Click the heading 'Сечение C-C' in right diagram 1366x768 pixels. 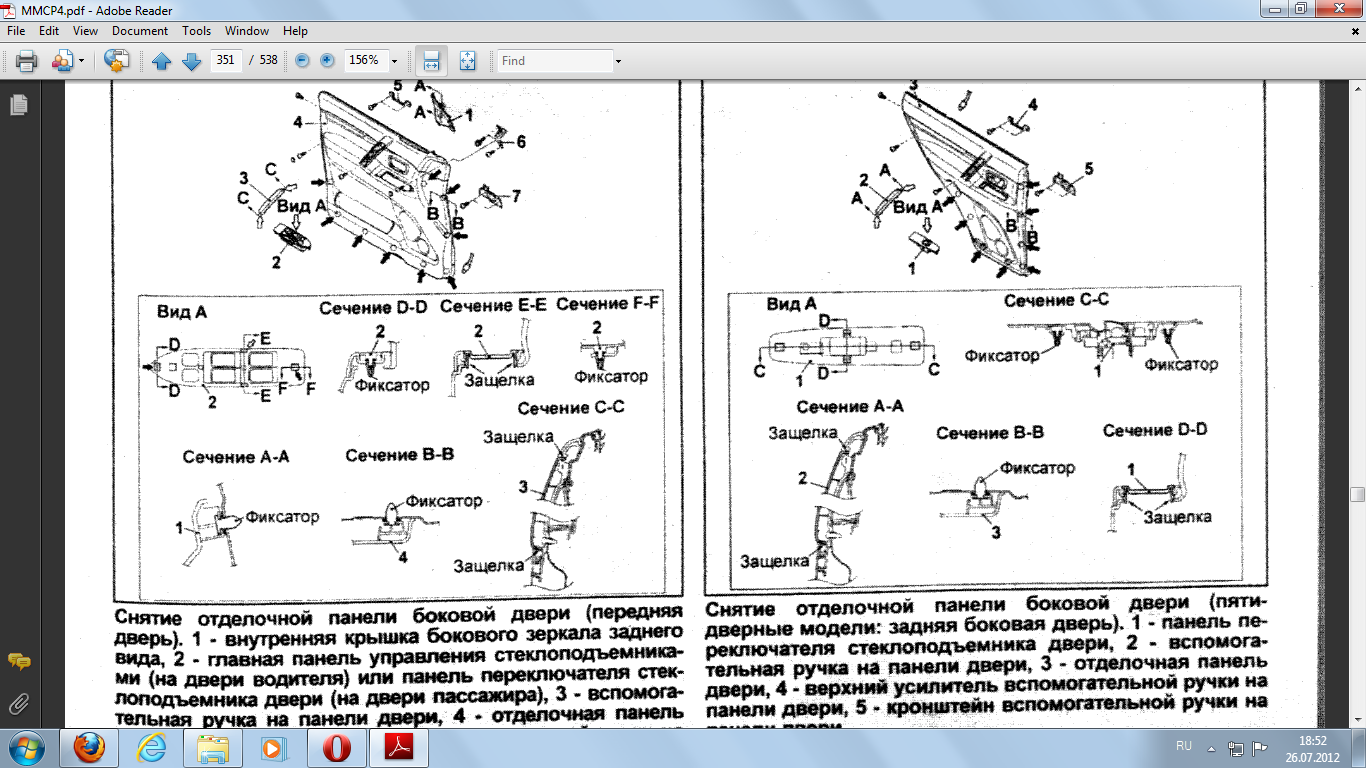(x=1057, y=300)
